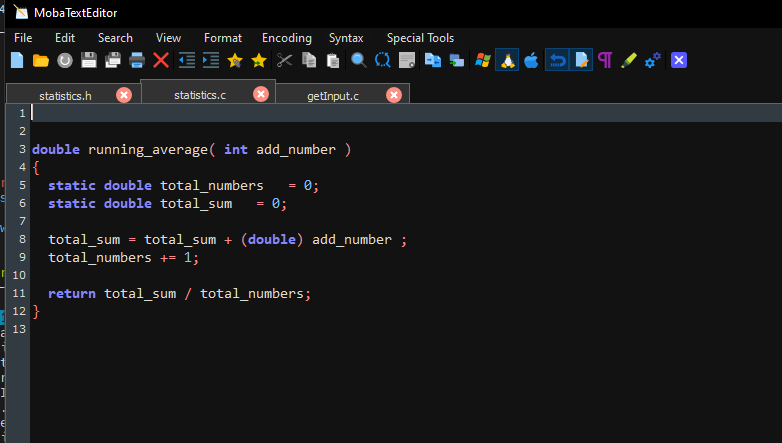Image resolution: width=782 pixels, height=443 pixels.
Task: Open the Search menu
Action: pyautogui.click(x=115, y=38)
